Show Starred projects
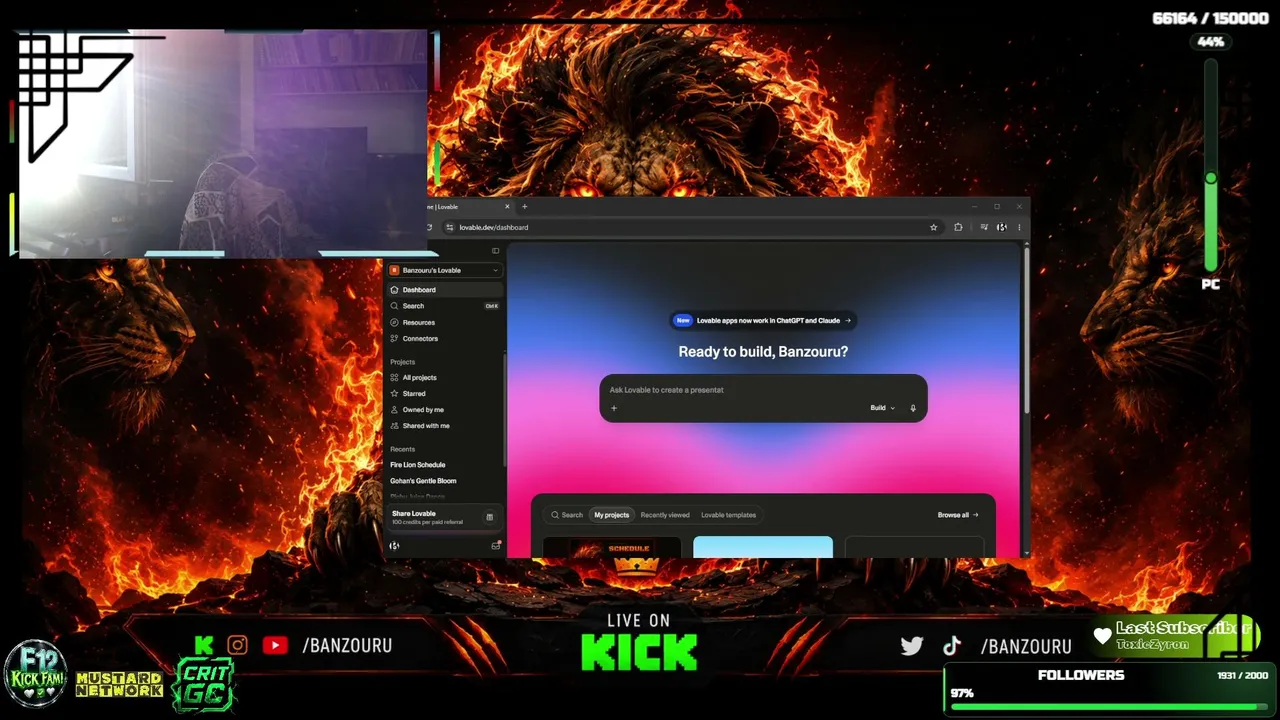 445,394
